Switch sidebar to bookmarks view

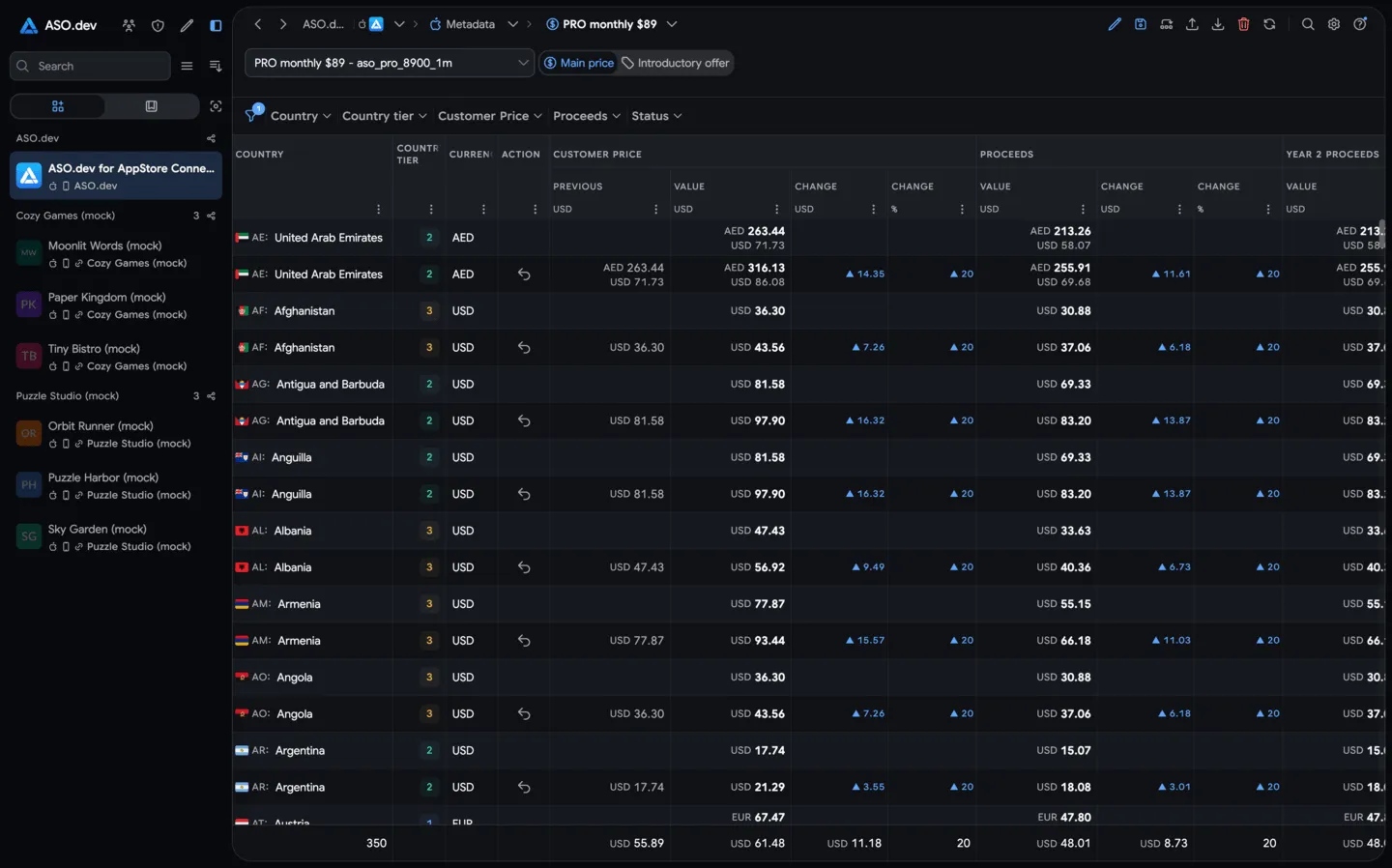pyautogui.click(x=151, y=106)
